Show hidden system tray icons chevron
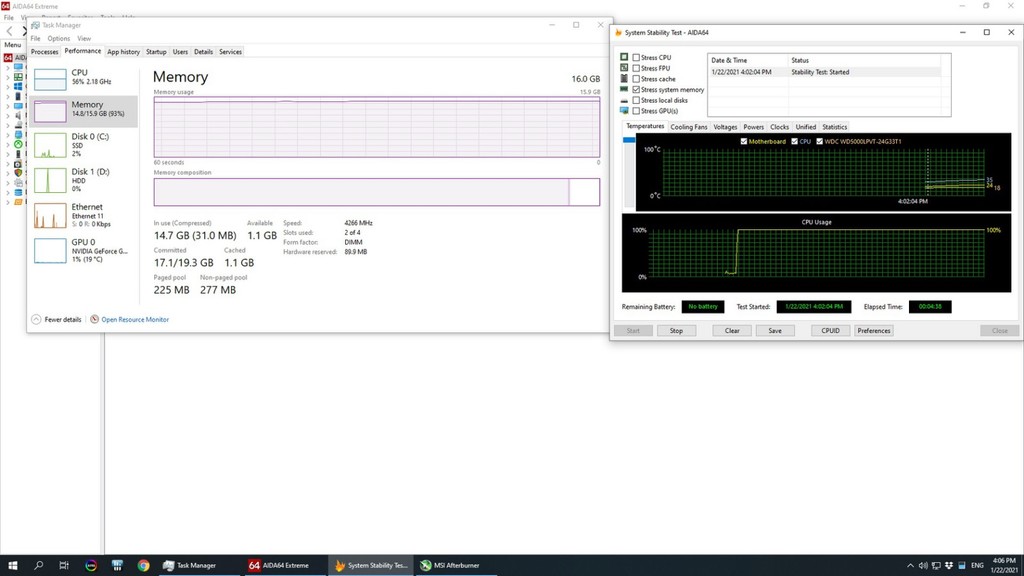The image size is (1024, 576). [x=910, y=566]
